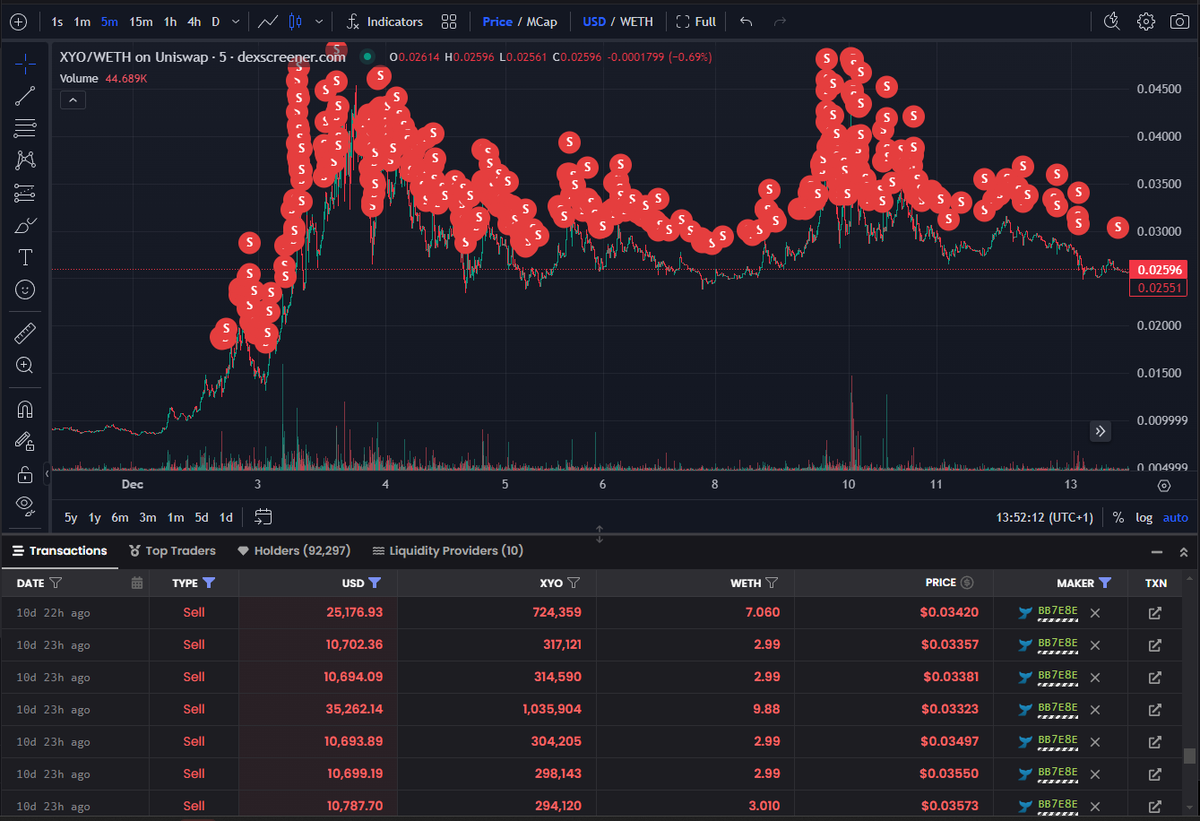Switch to the Top Traders tab
The height and width of the screenshot is (821, 1200).
[172, 551]
